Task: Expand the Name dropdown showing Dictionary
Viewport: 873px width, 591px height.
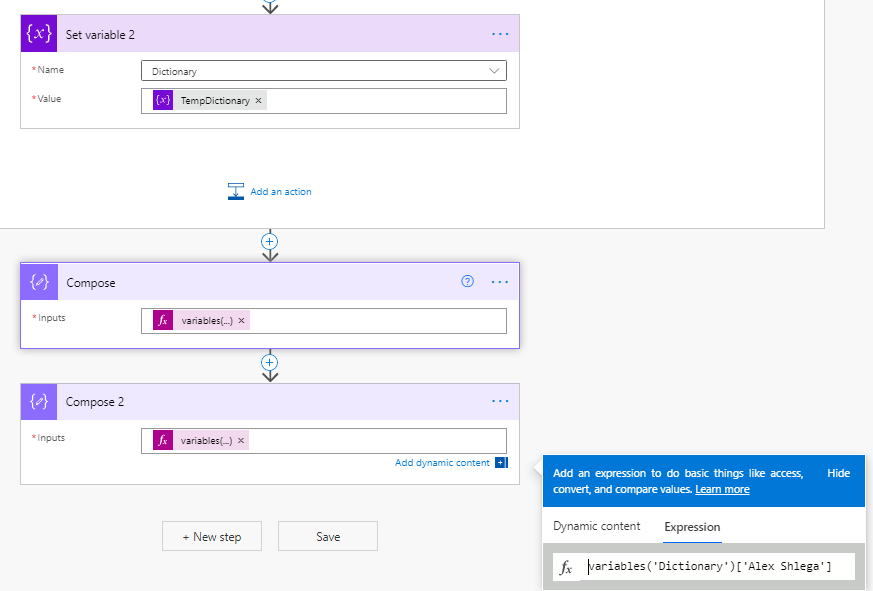Action: (494, 71)
